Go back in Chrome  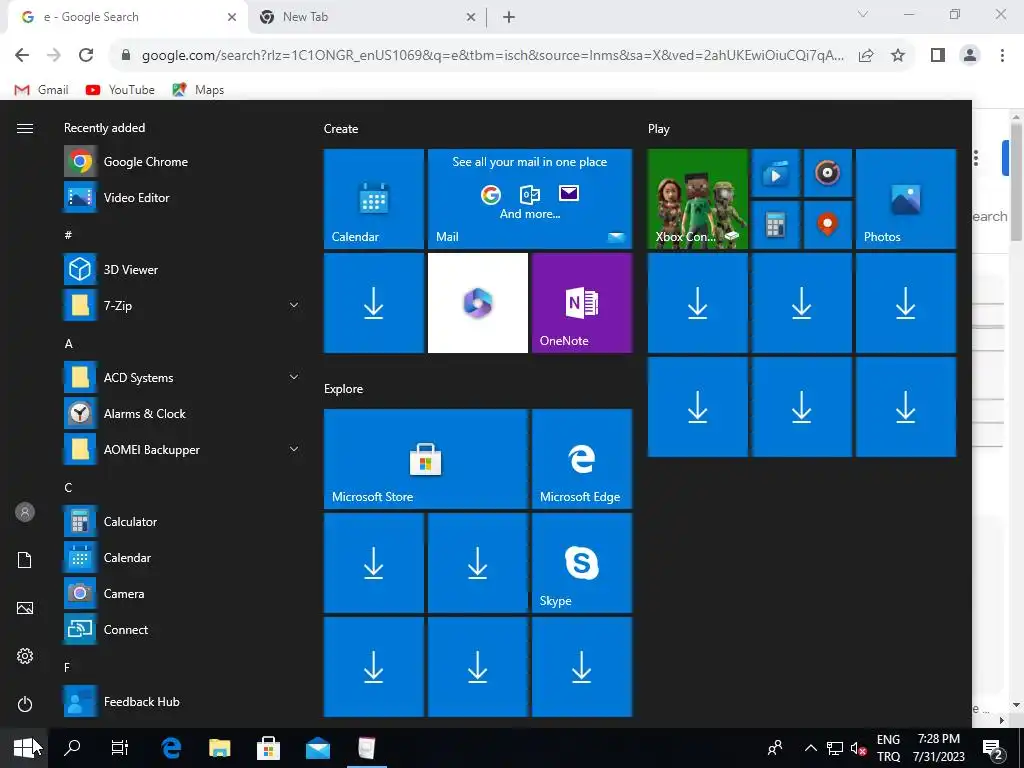tap(22, 55)
